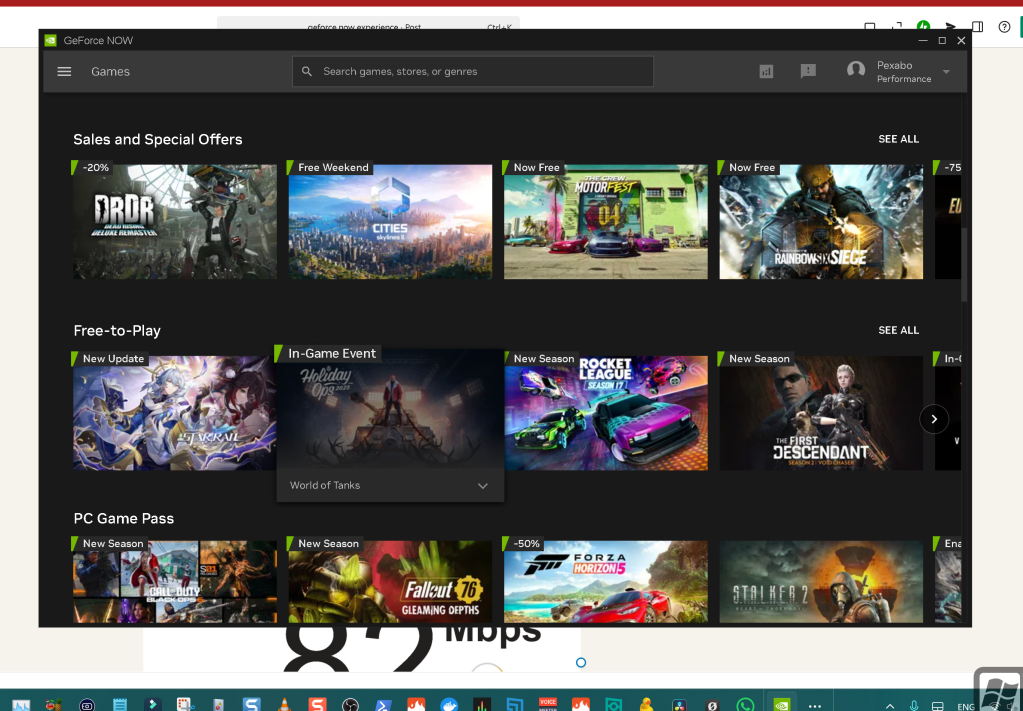Click the microphone tray icon
1023x711 pixels.
click(x=914, y=706)
